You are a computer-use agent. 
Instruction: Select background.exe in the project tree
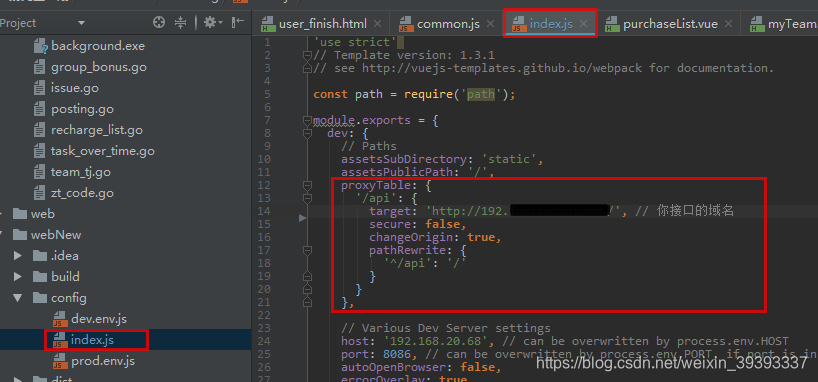click(x=98, y=46)
